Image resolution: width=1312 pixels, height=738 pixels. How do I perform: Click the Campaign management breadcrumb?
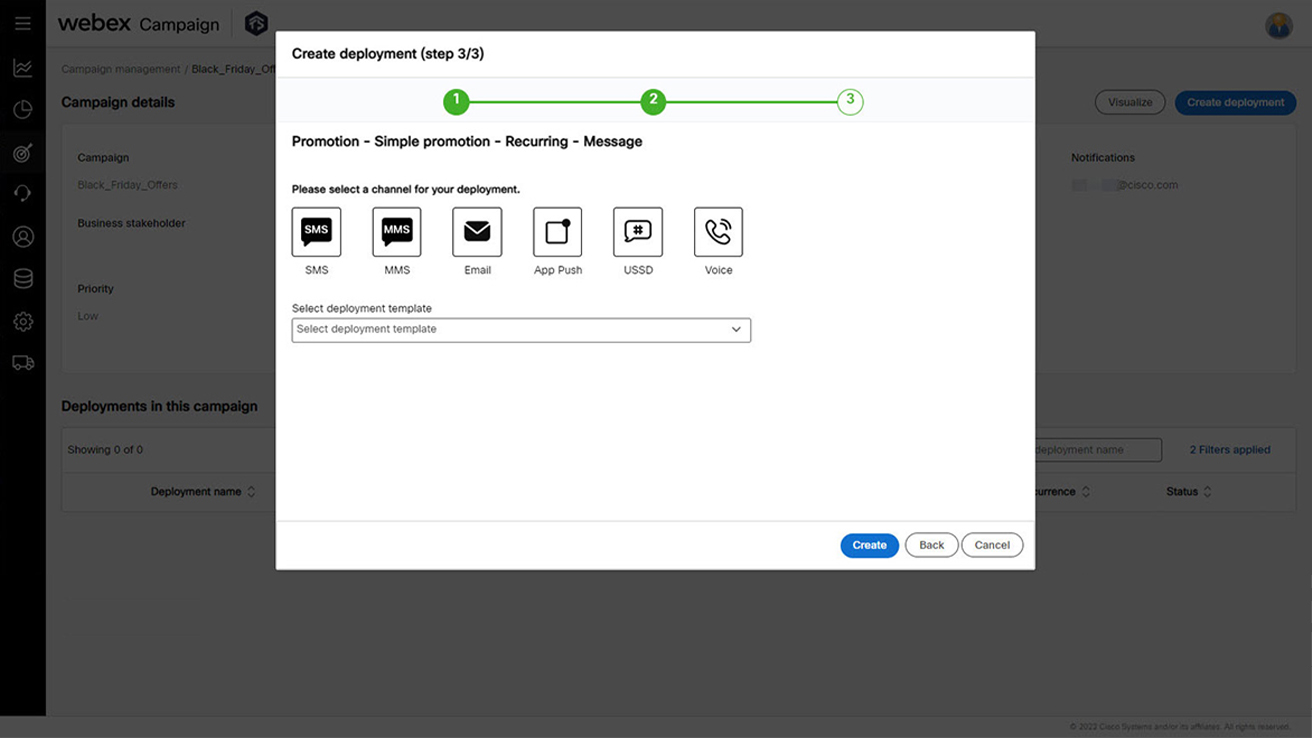click(121, 69)
